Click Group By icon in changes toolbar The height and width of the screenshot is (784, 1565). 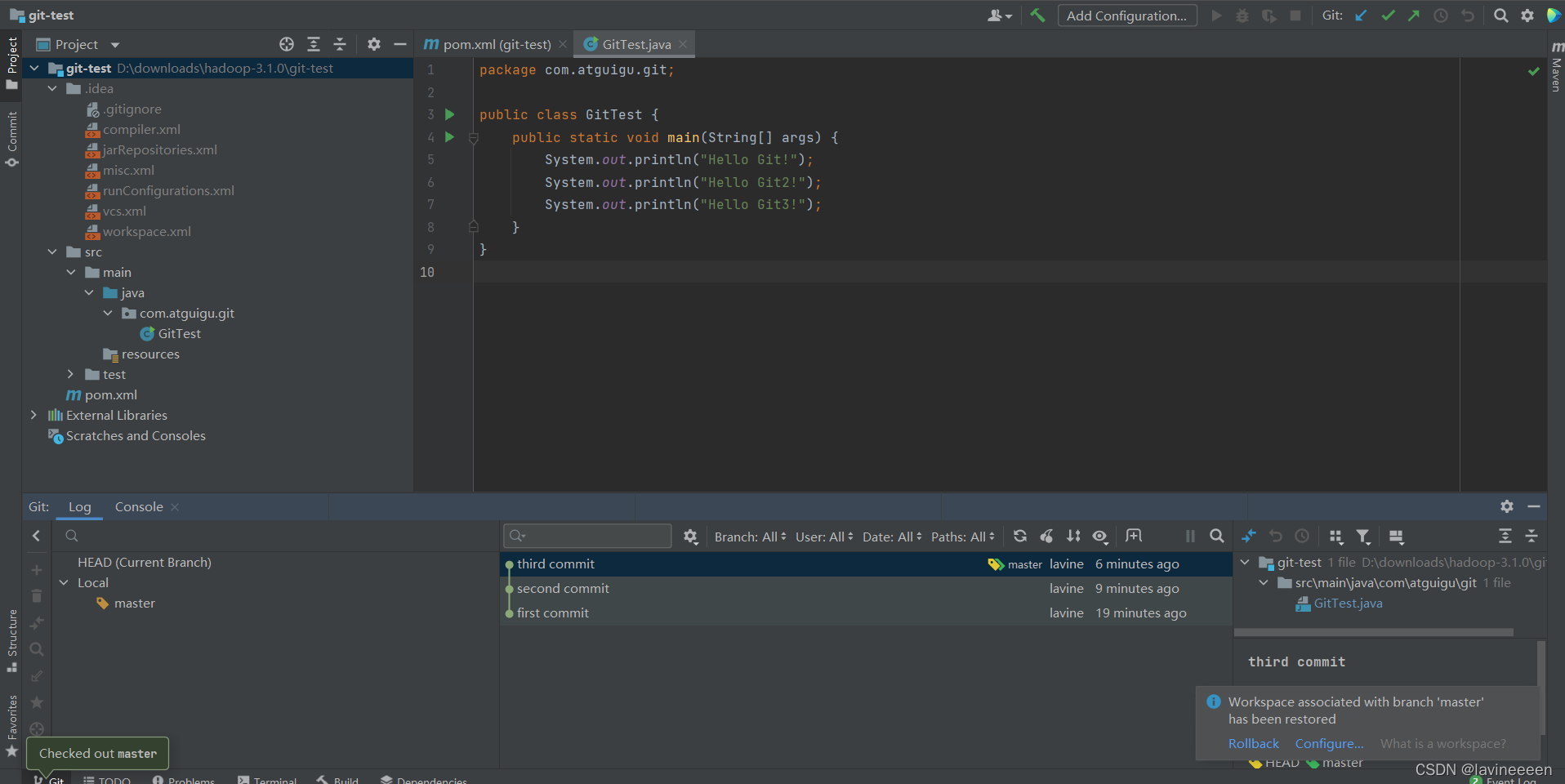coord(1336,537)
